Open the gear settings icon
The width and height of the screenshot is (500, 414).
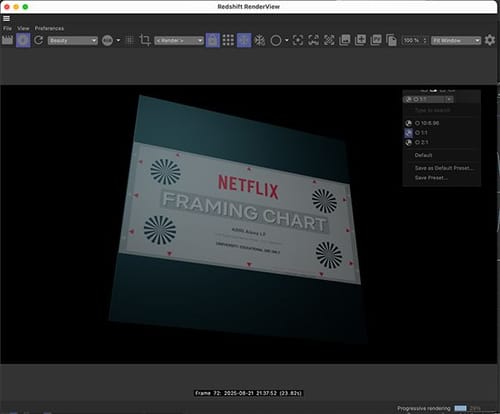490,40
